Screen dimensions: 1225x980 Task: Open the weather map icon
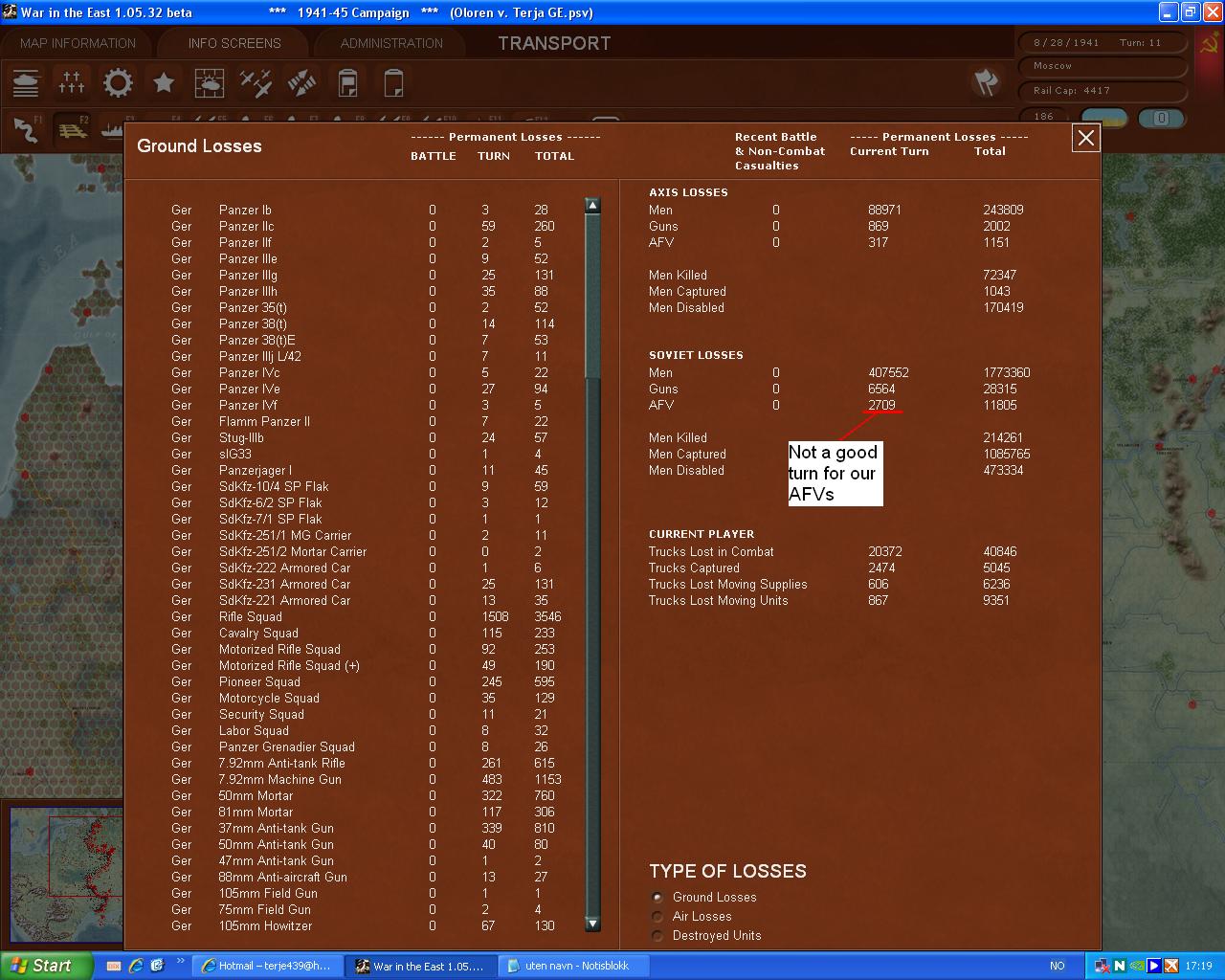(210, 83)
